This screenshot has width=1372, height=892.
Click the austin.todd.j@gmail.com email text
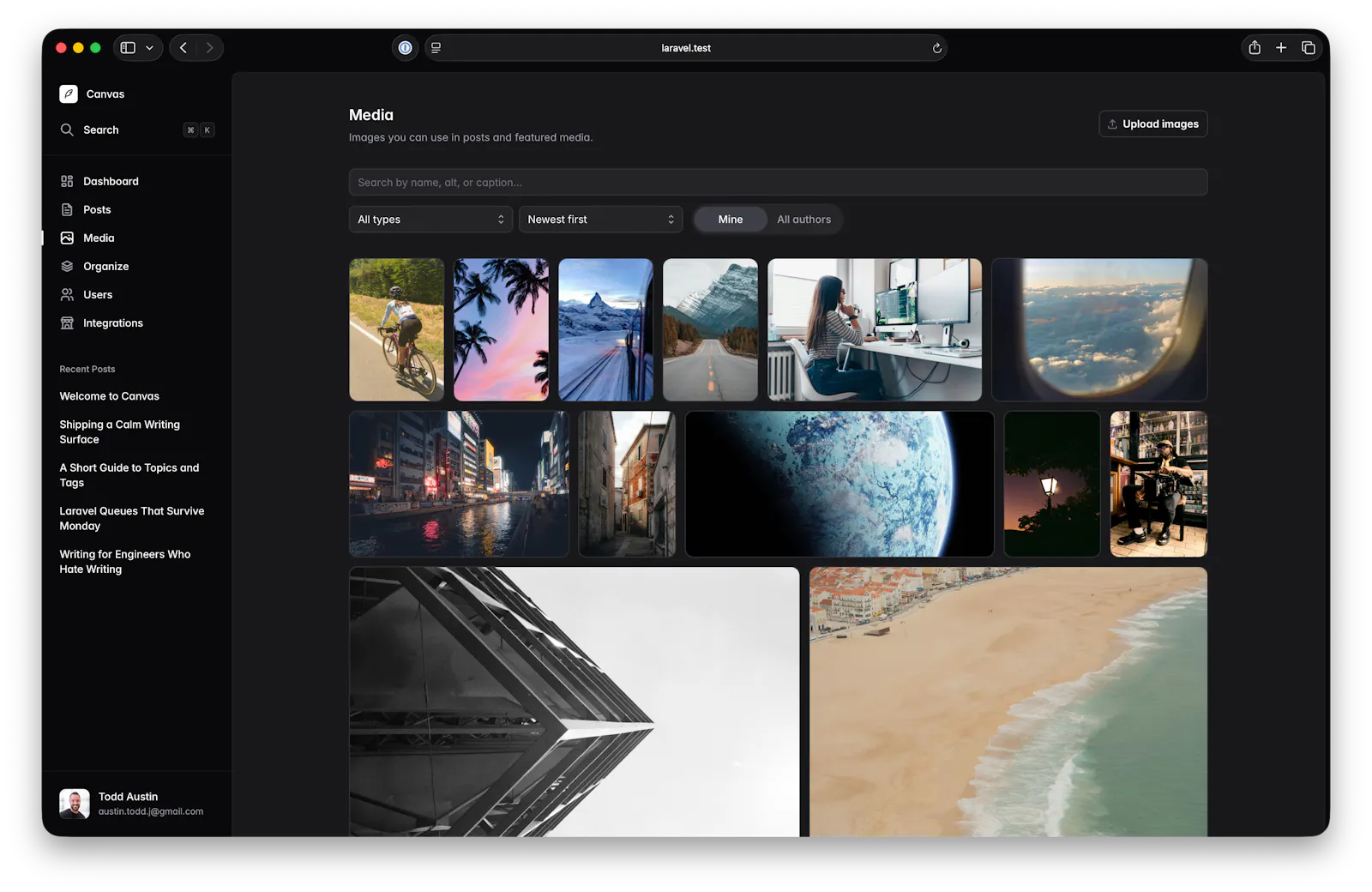point(151,811)
